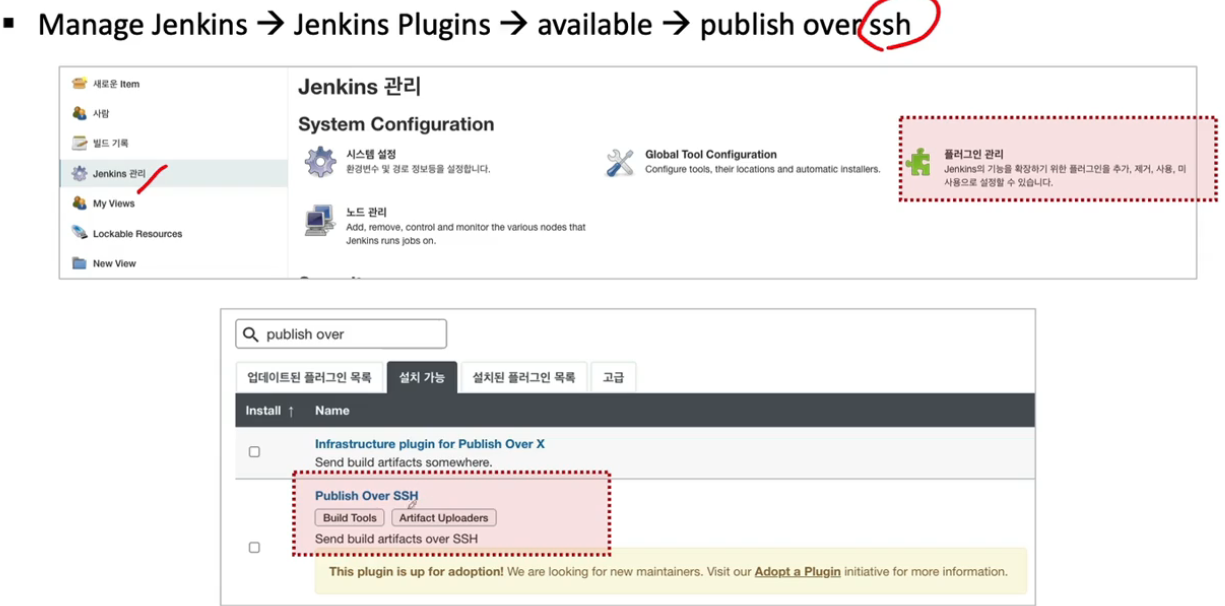Sort by Name column header
The height and width of the screenshot is (606, 1225).
332,410
